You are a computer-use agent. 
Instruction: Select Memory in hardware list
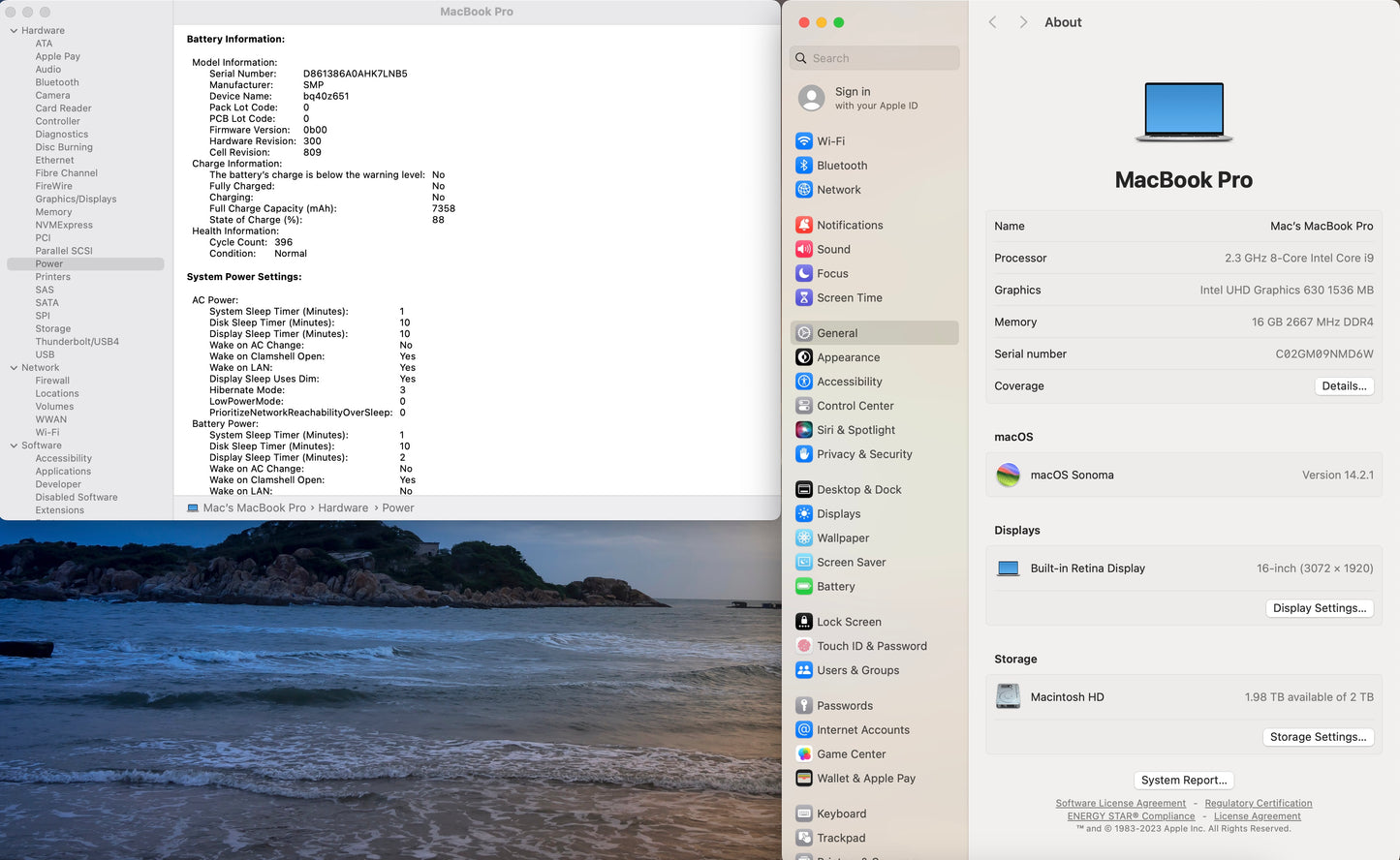[53, 212]
